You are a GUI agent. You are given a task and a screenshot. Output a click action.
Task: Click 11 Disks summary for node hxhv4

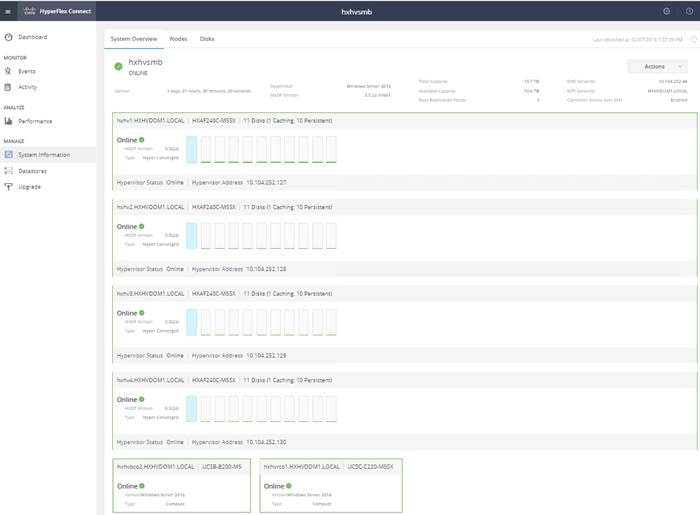pos(288,380)
